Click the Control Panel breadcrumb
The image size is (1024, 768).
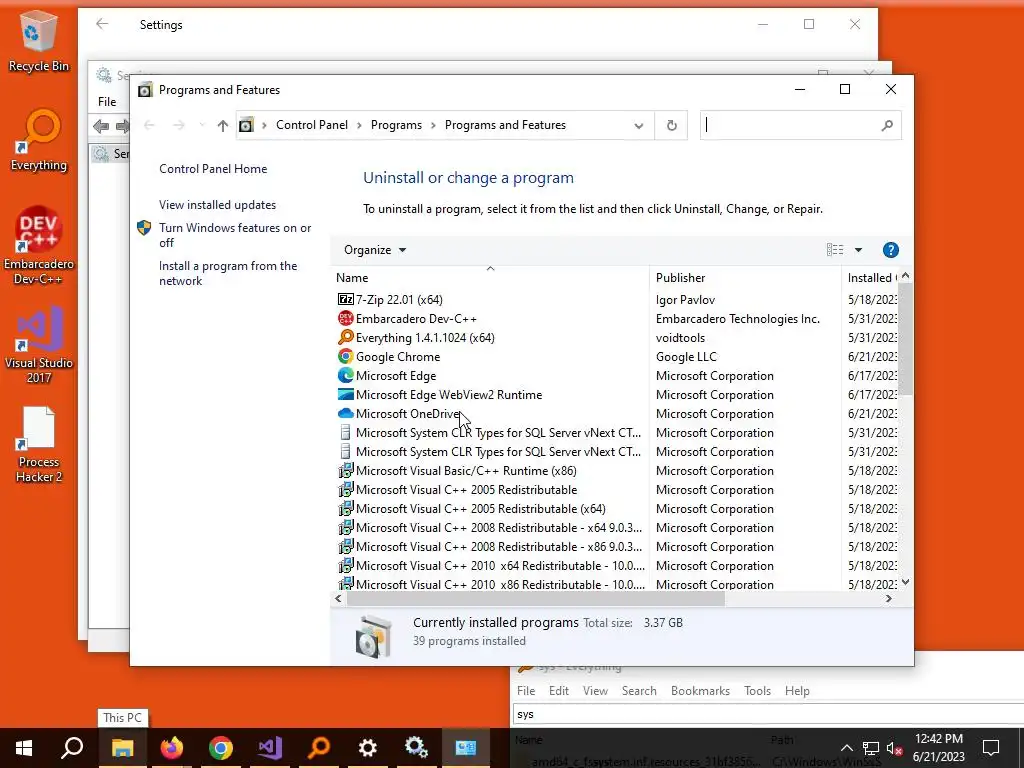coord(312,125)
